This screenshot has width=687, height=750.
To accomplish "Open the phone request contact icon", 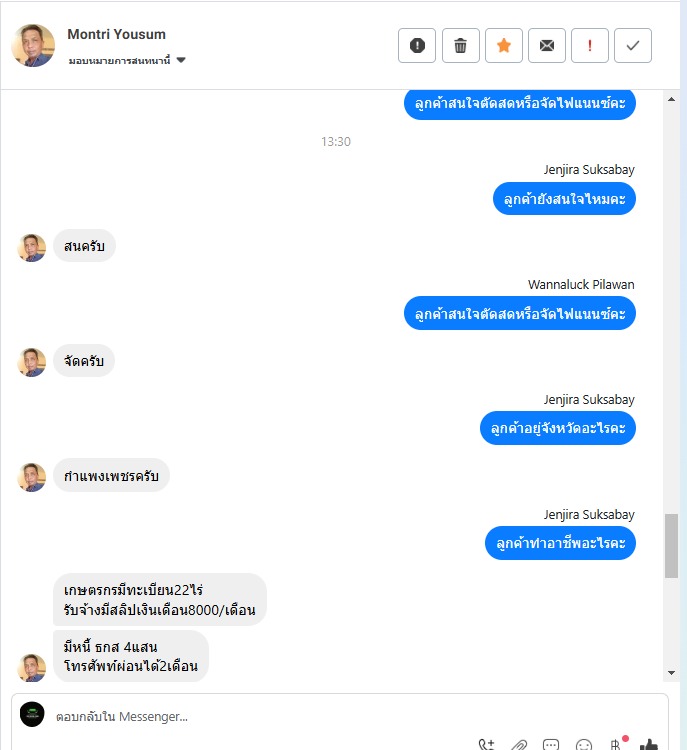I will (x=487, y=745).
